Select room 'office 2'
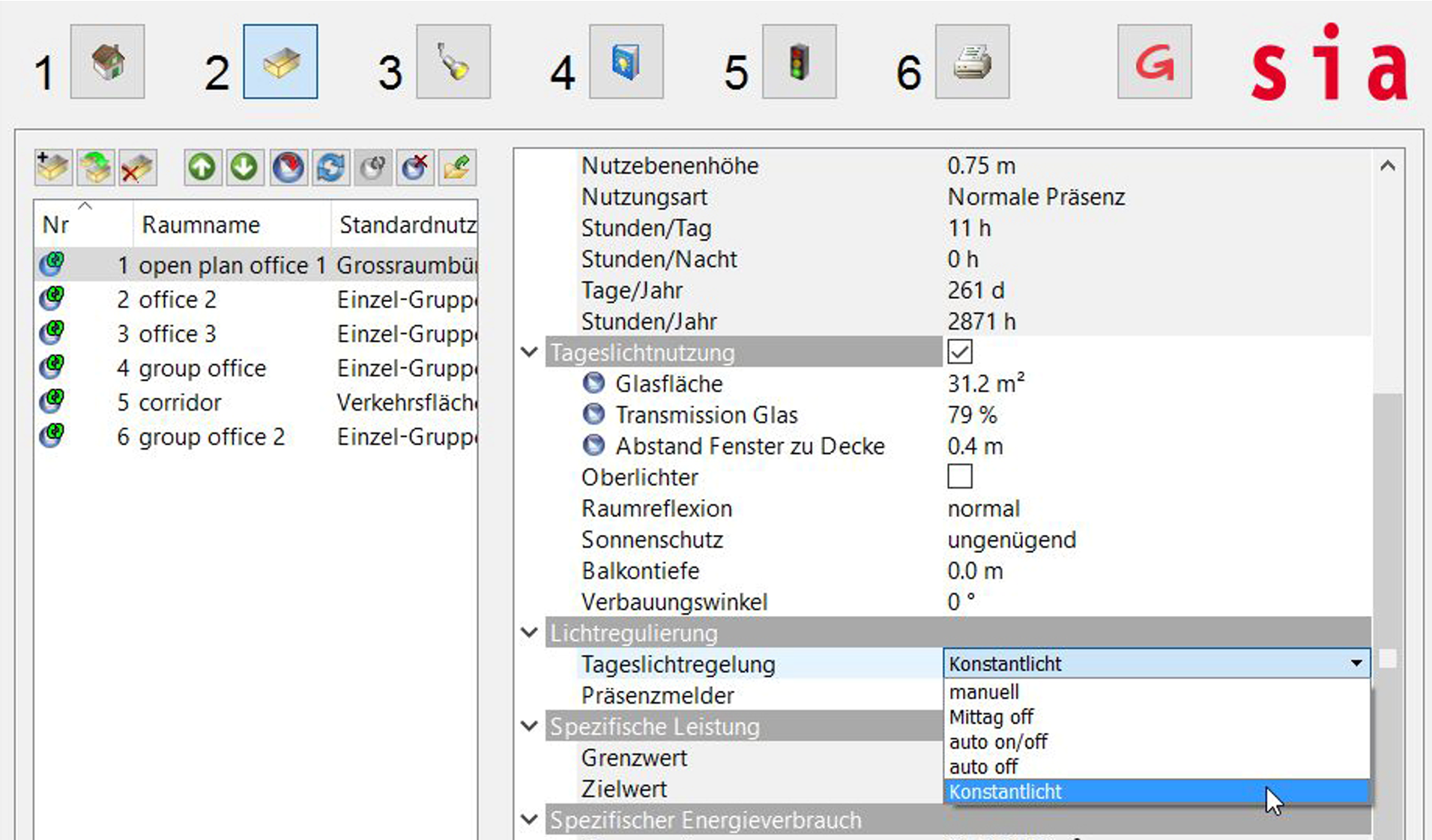 pyautogui.click(x=178, y=299)
